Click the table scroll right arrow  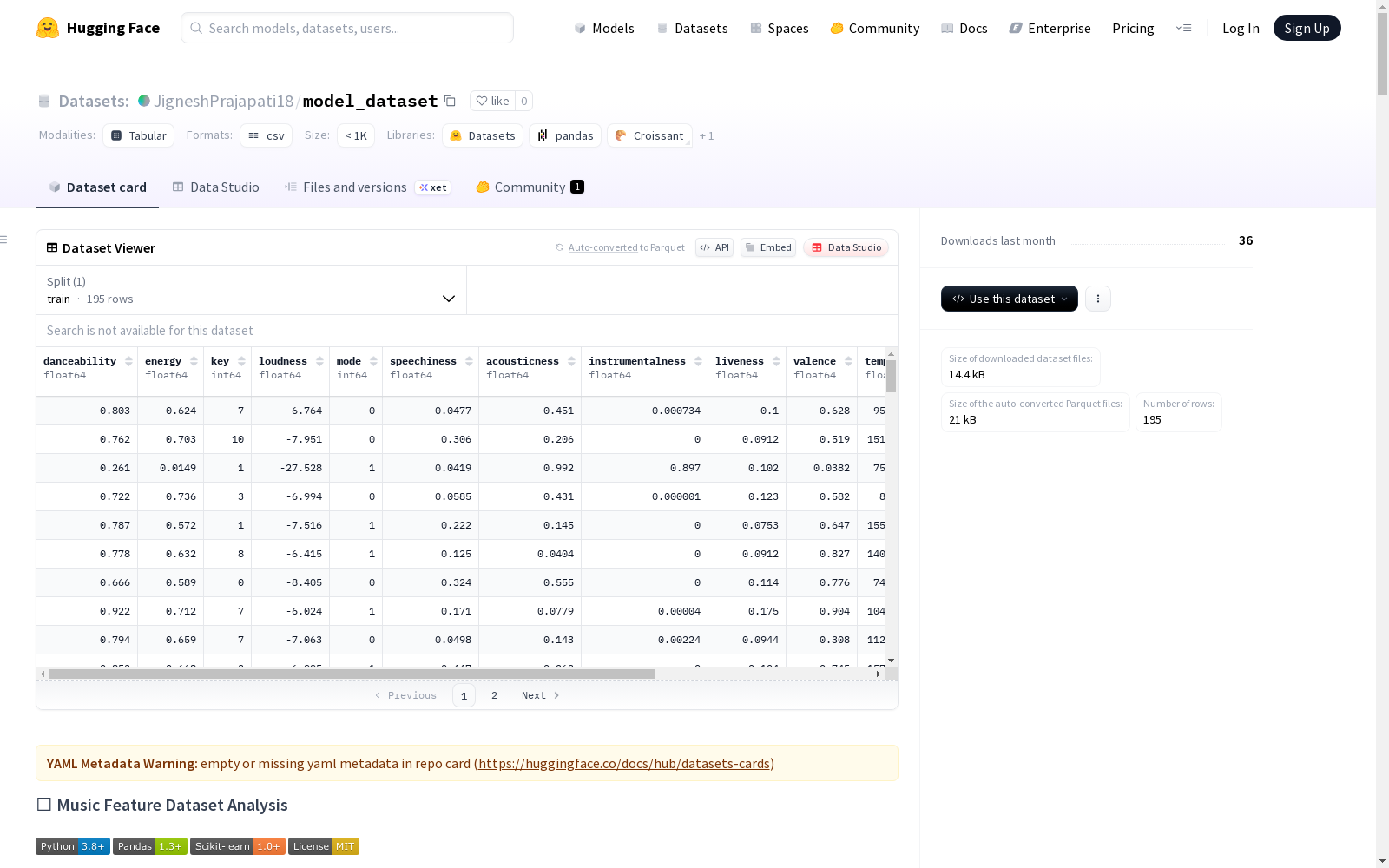click(879, 674)
